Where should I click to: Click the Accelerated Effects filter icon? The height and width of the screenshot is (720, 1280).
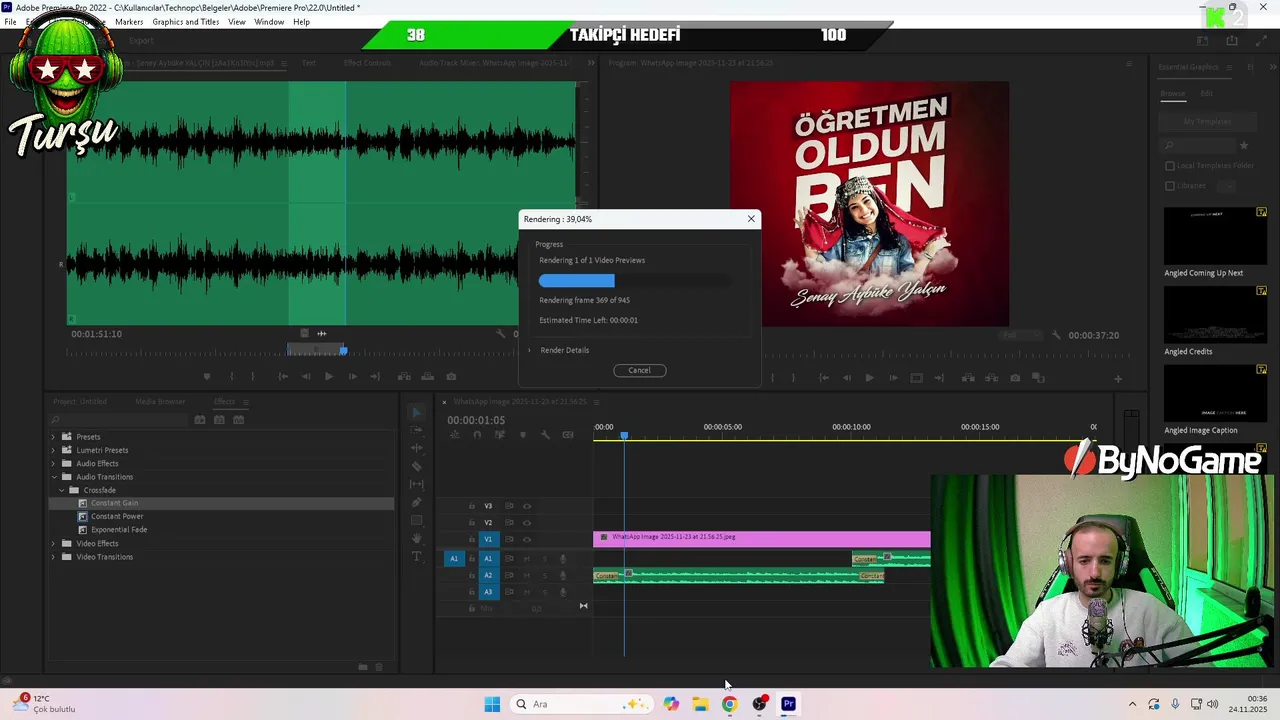coord(200,420)
